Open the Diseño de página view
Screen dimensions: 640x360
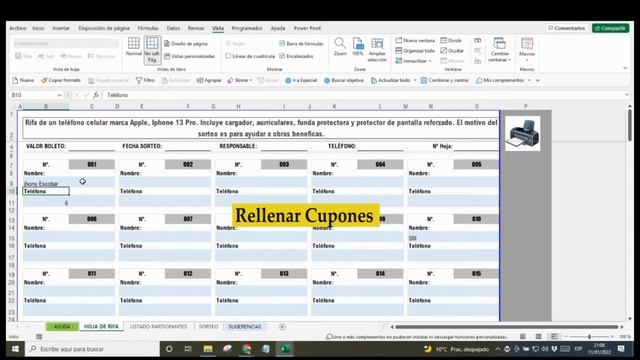pos(186,43)
